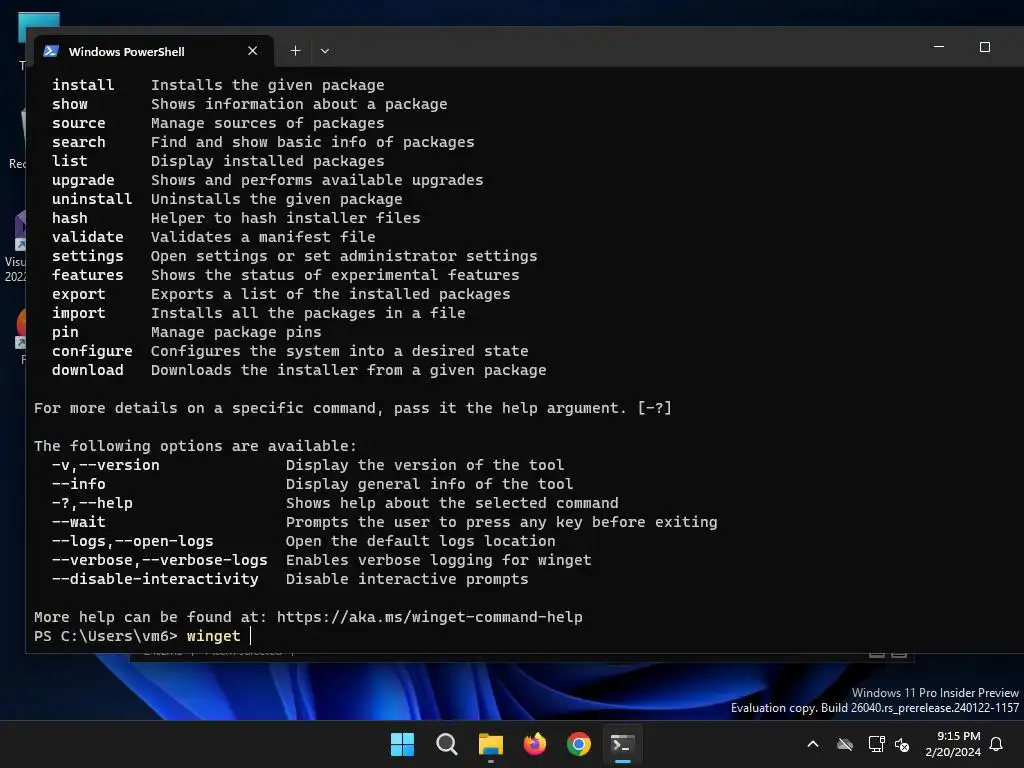Click the 'export' command text

tap(78, 295)
